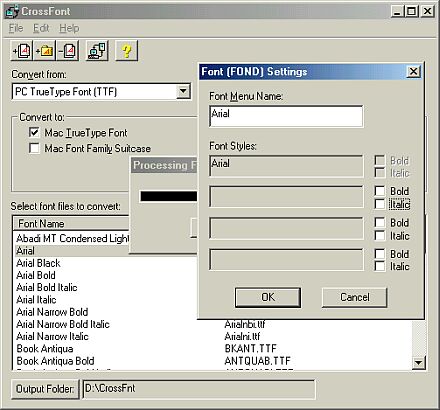Open the Help menu

tap(69, 28)
